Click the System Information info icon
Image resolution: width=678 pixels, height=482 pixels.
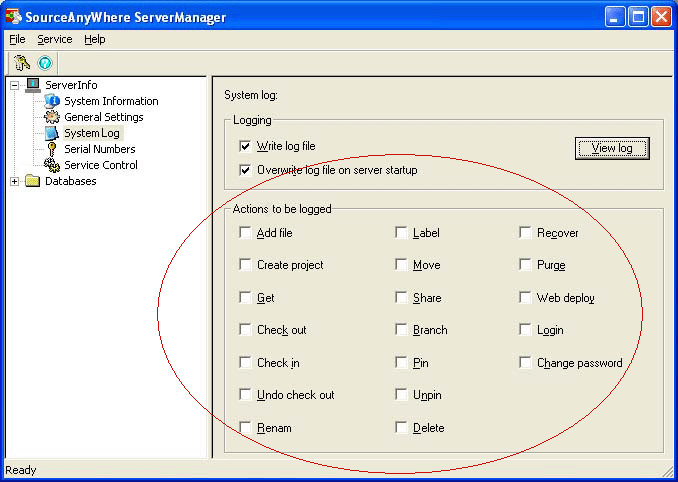[x=52, y=101]
